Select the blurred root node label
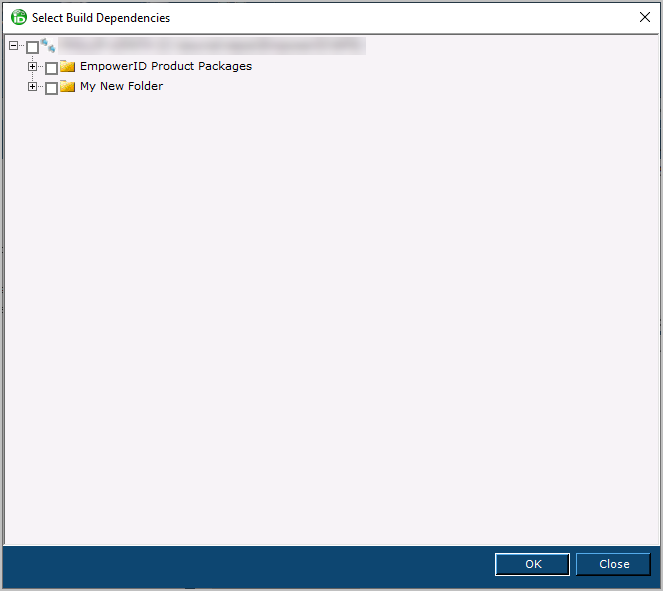This screenshot has width=663, height=591. pos(212,46)
